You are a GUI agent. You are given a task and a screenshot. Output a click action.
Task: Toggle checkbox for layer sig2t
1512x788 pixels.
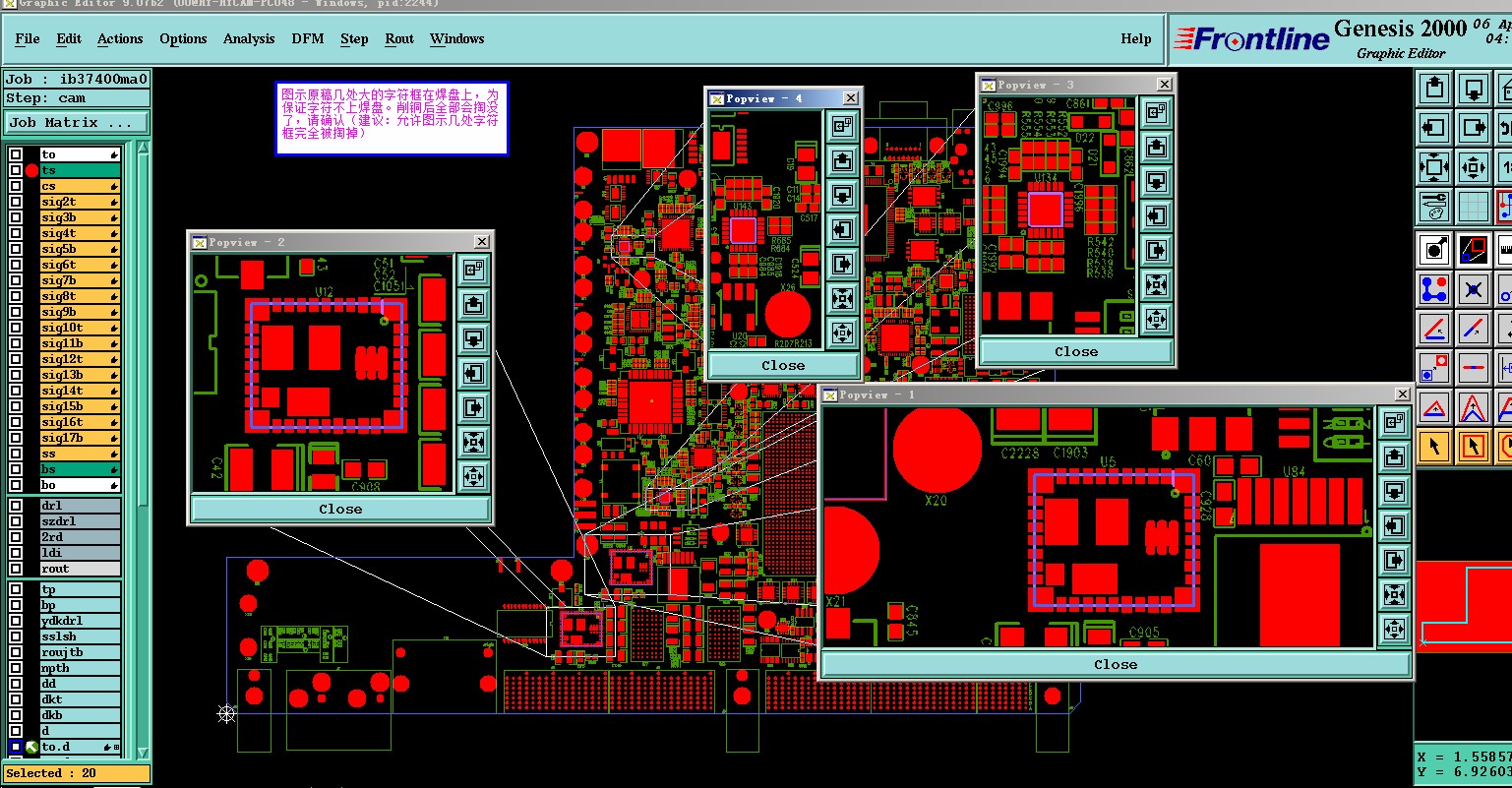[x=16, y=202]
